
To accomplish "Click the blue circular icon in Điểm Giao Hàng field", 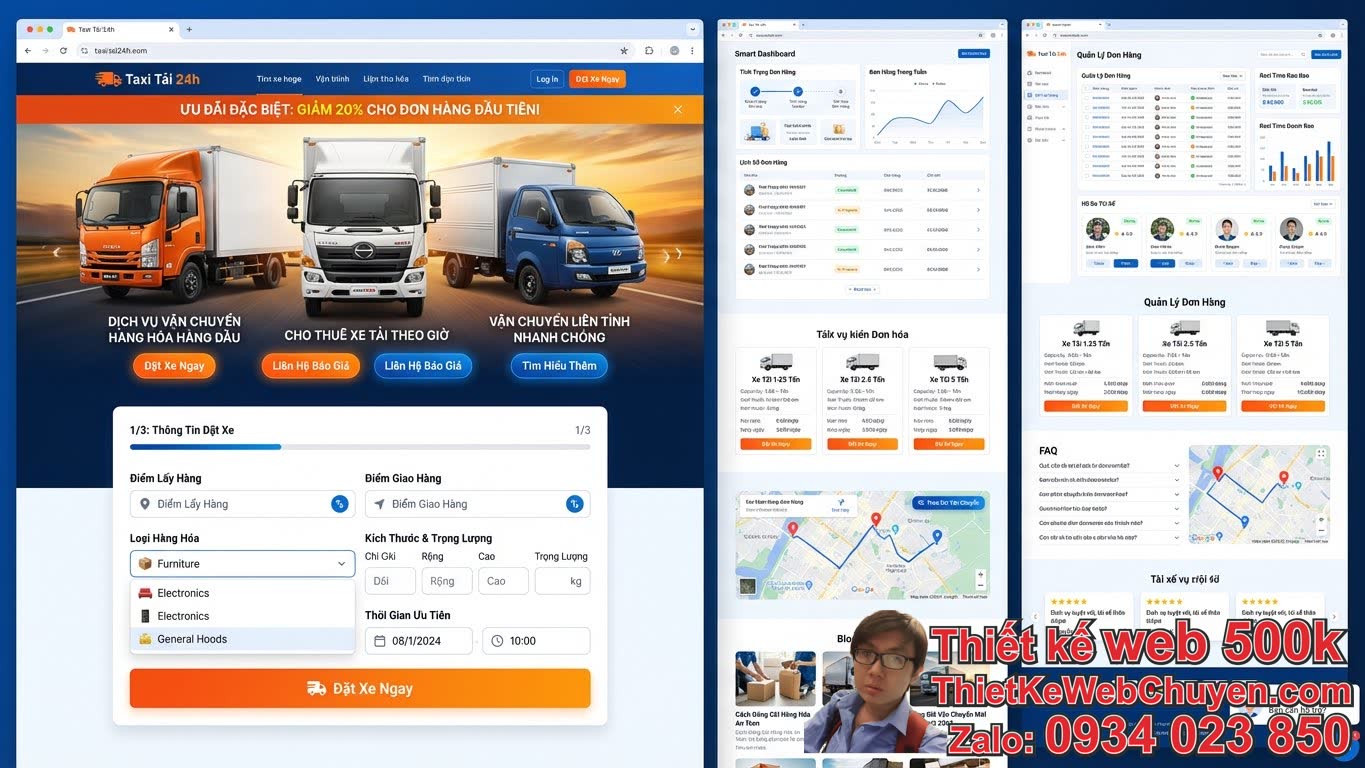I will coord(574,503).
